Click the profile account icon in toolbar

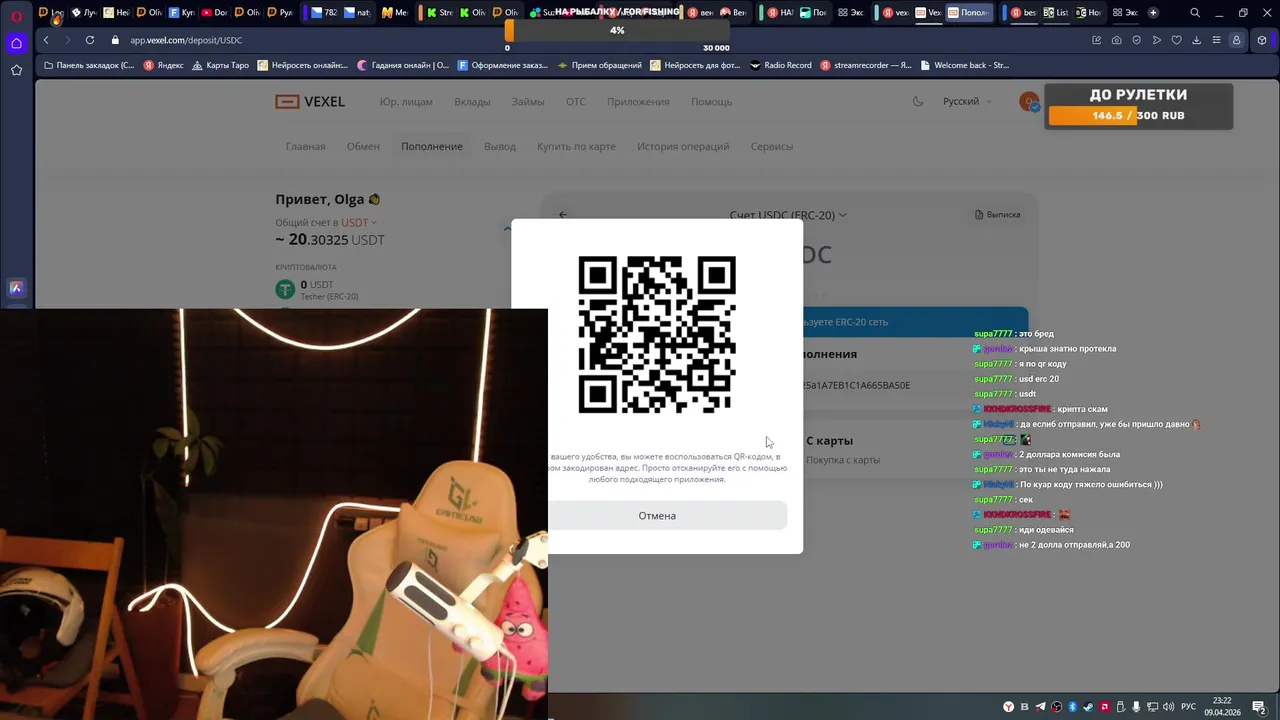point(1237,40)
